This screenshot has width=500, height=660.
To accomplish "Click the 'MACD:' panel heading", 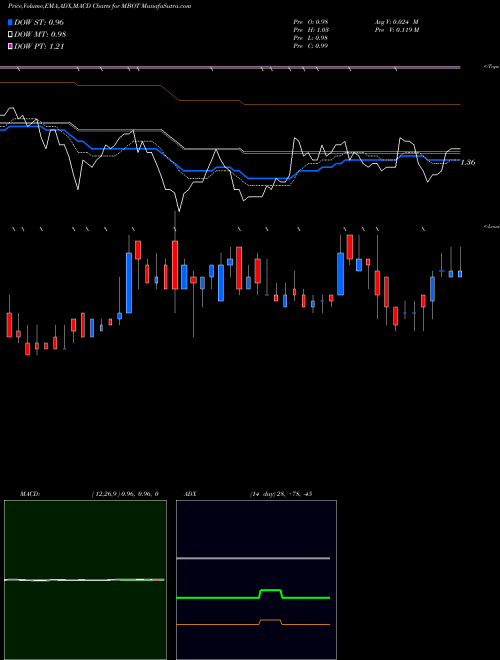I will pyautogui.click(x=30, y=494).
